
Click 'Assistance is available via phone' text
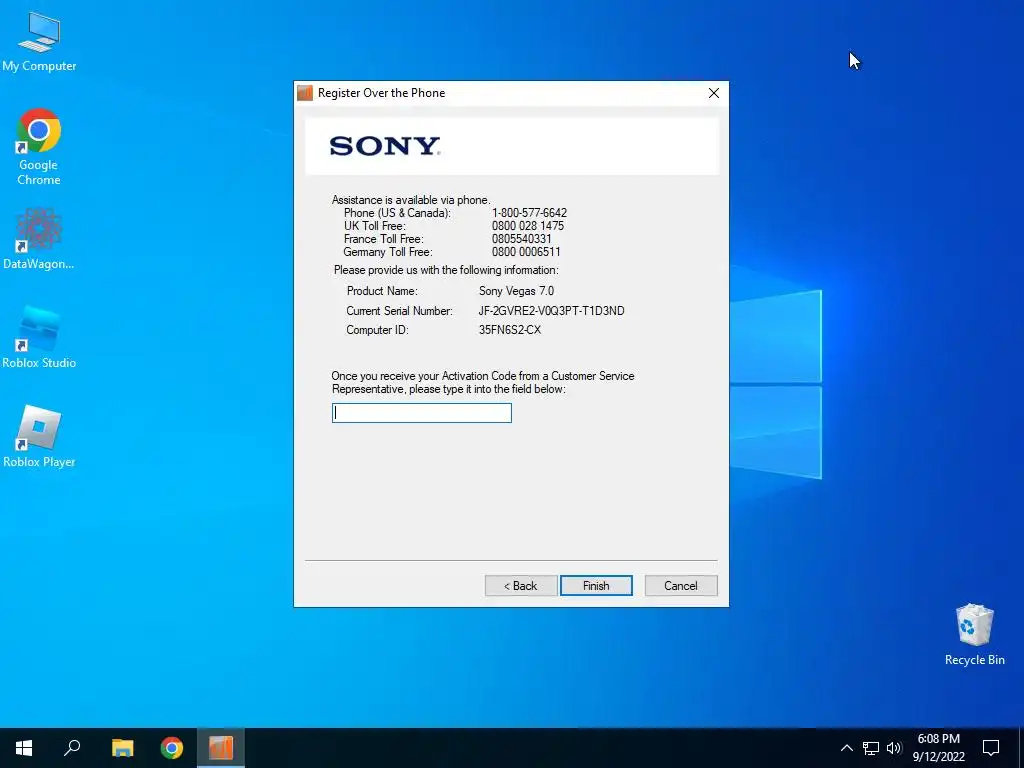411,200
